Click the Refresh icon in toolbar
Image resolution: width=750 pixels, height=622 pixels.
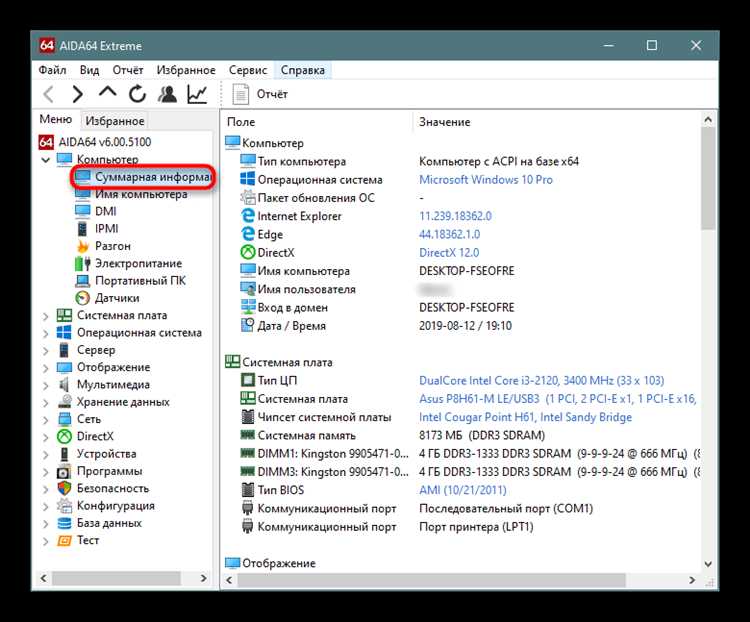pyautogui.click(x=137, y=95)
